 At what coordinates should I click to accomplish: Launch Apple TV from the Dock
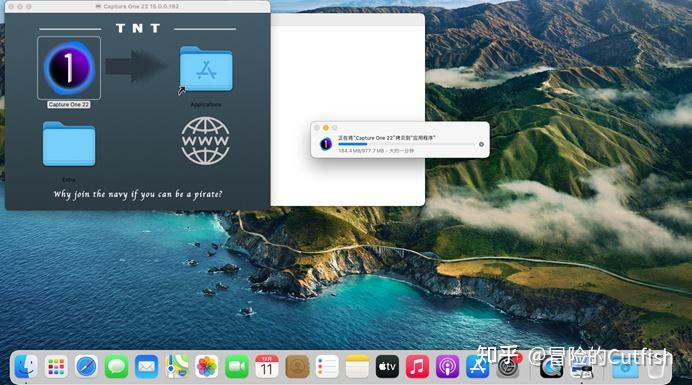[x=387, y=366]
